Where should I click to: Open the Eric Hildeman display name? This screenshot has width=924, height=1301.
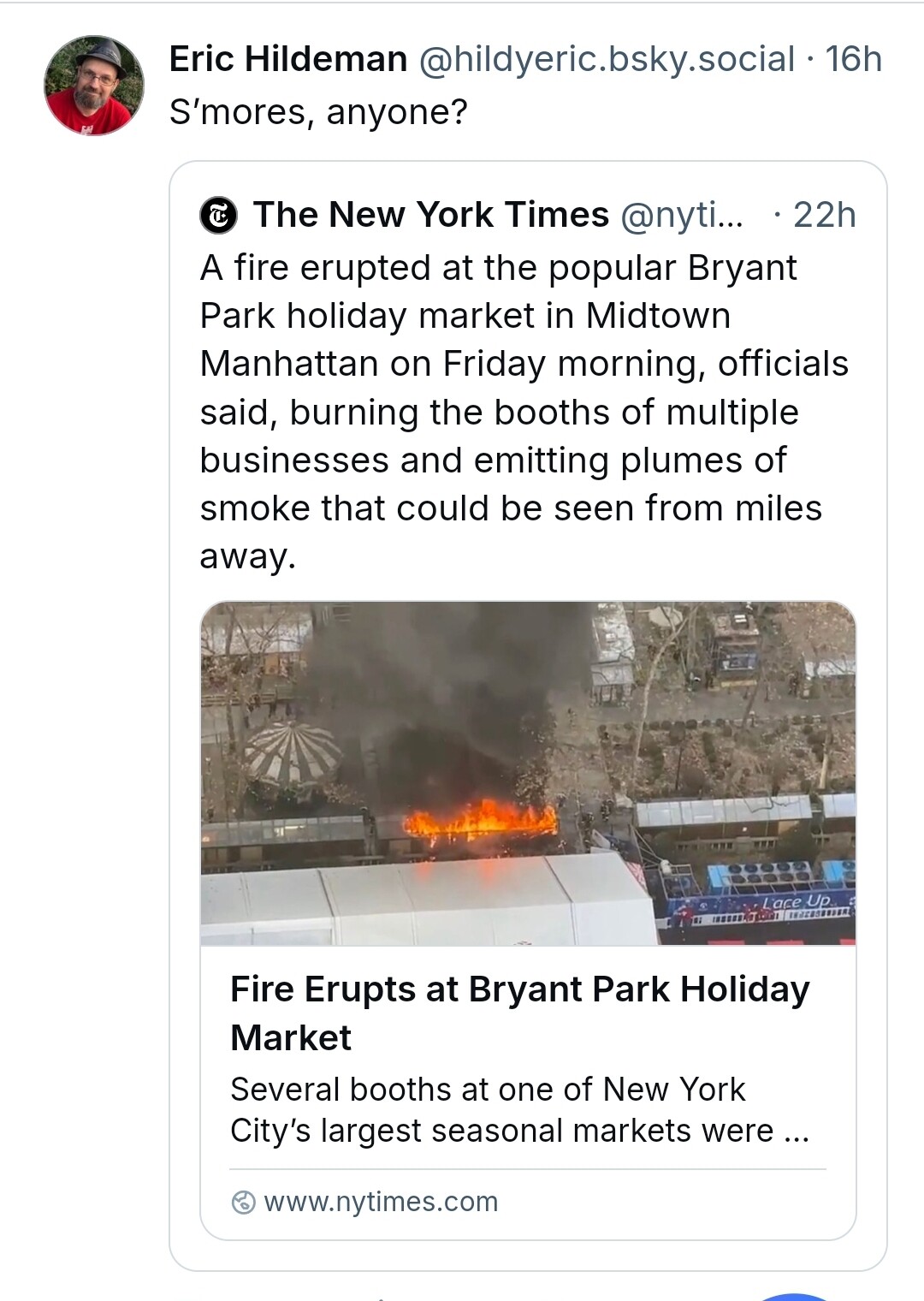(x=288, y=59)
